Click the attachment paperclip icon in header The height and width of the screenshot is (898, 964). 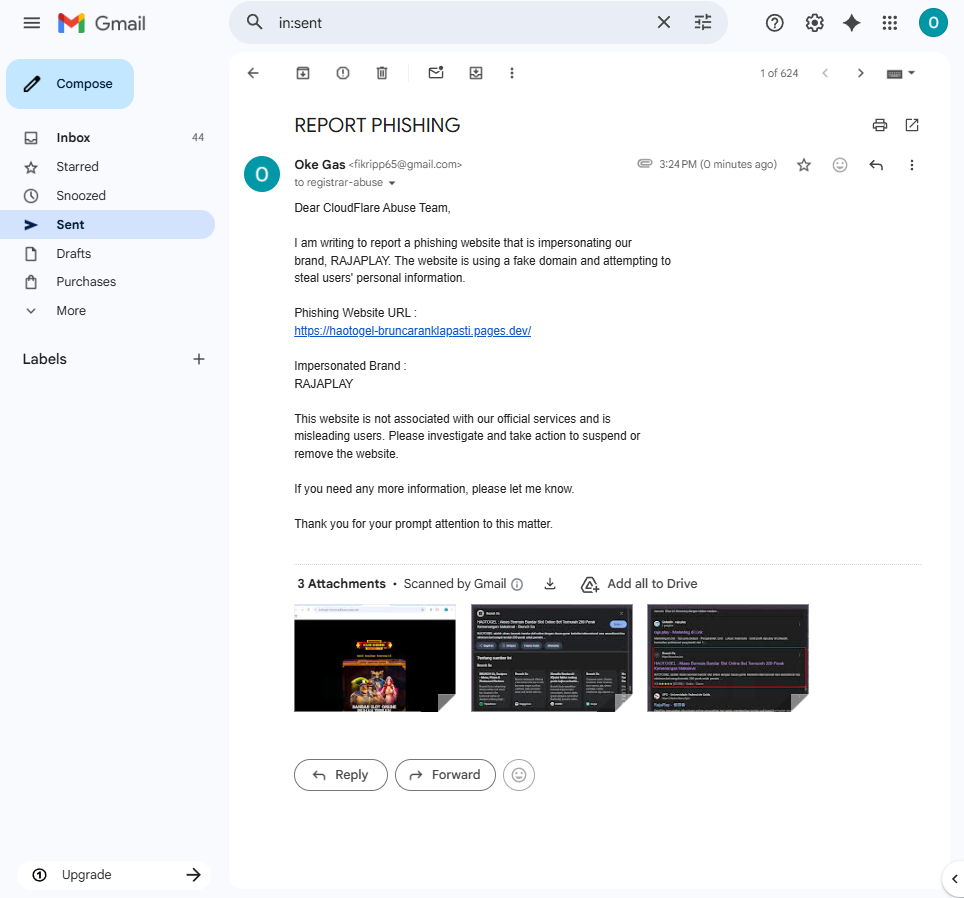[644, 163]
